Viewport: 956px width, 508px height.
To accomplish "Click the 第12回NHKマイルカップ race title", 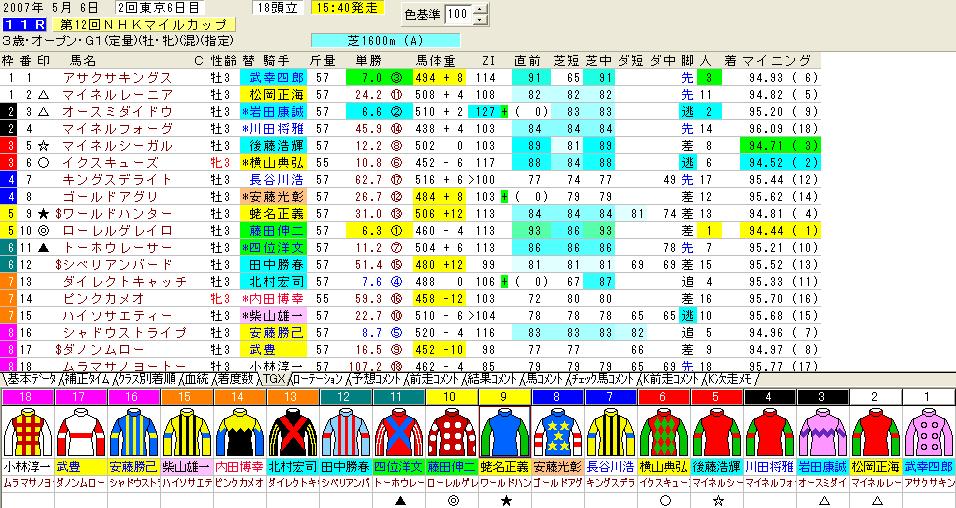I will coord(144,25).
